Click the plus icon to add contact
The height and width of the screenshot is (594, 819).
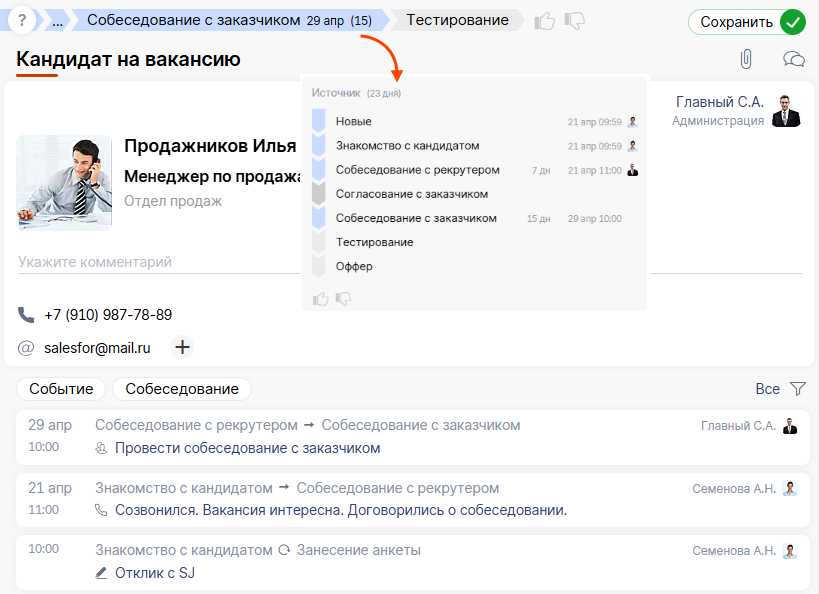(x=183, y=347)
